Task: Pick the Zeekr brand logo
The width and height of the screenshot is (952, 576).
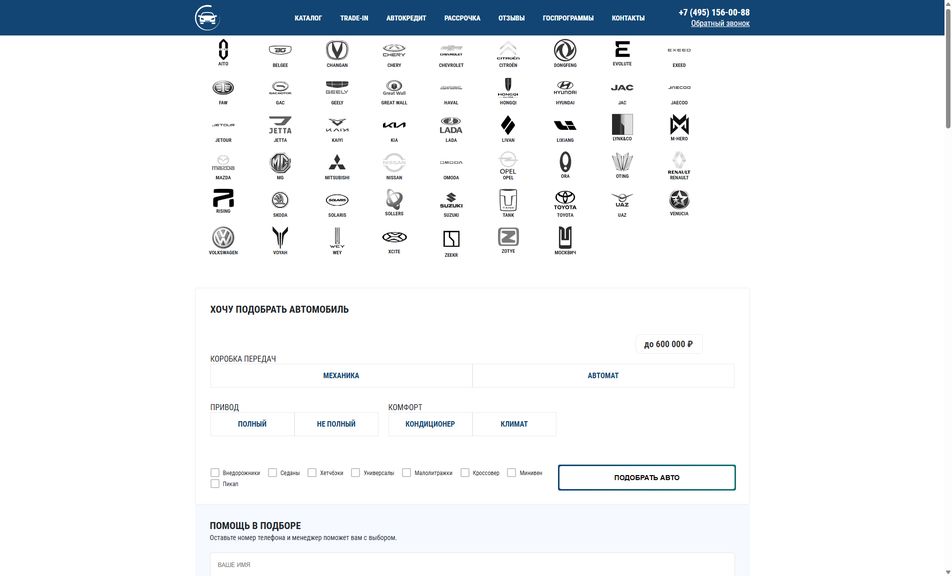Action: tap(451, 239)
